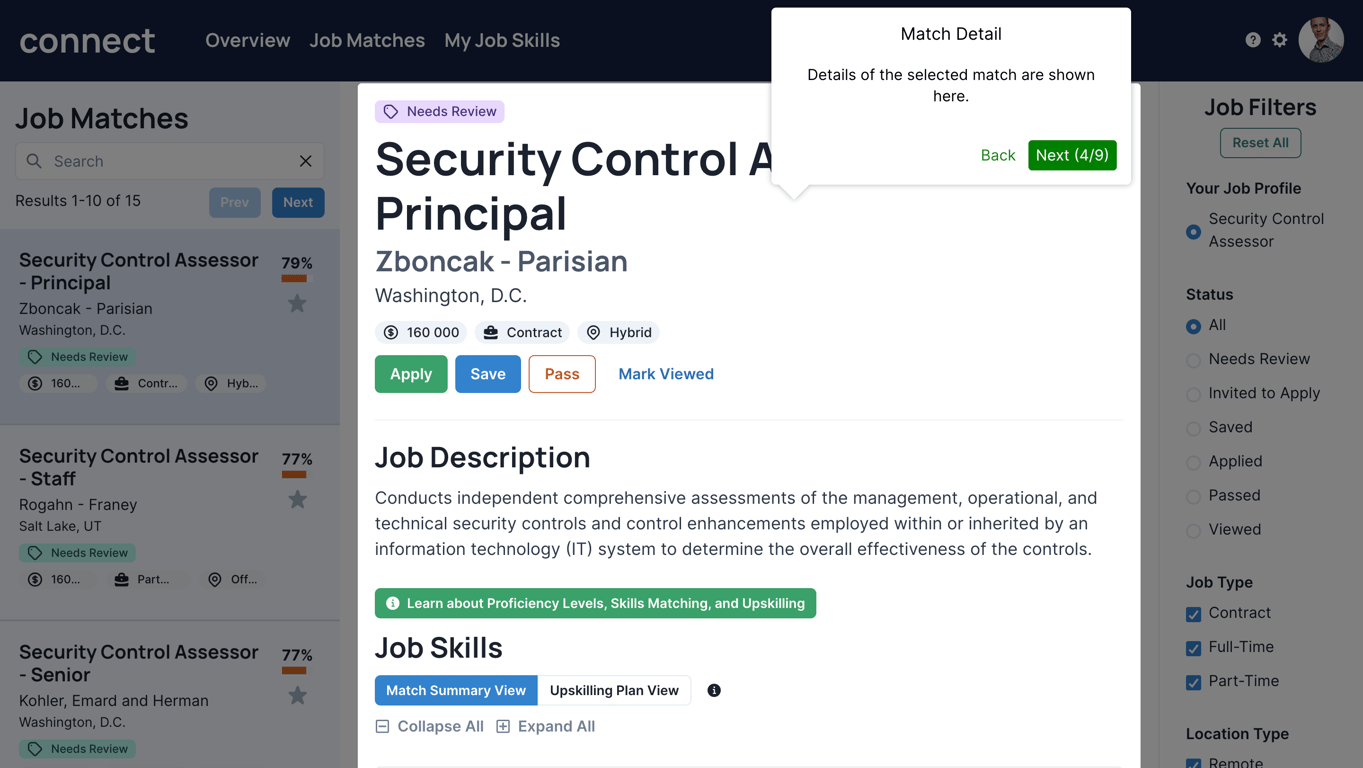Click the info icon beside Upskilling Plan View
The image size is (1363, 768).
pyautogui.click(x=714, y=690)
